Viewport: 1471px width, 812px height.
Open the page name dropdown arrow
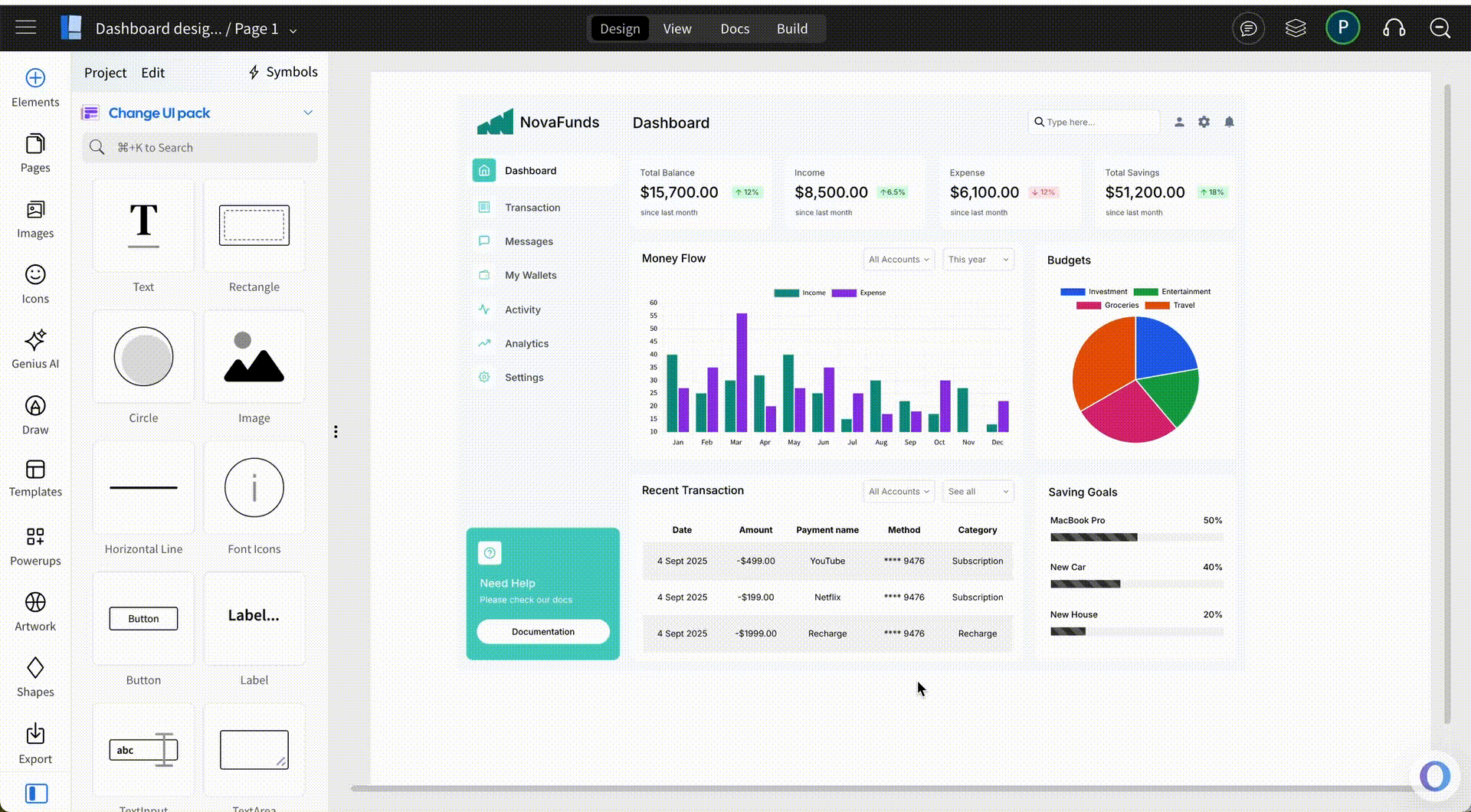click(x=293, y=31)
